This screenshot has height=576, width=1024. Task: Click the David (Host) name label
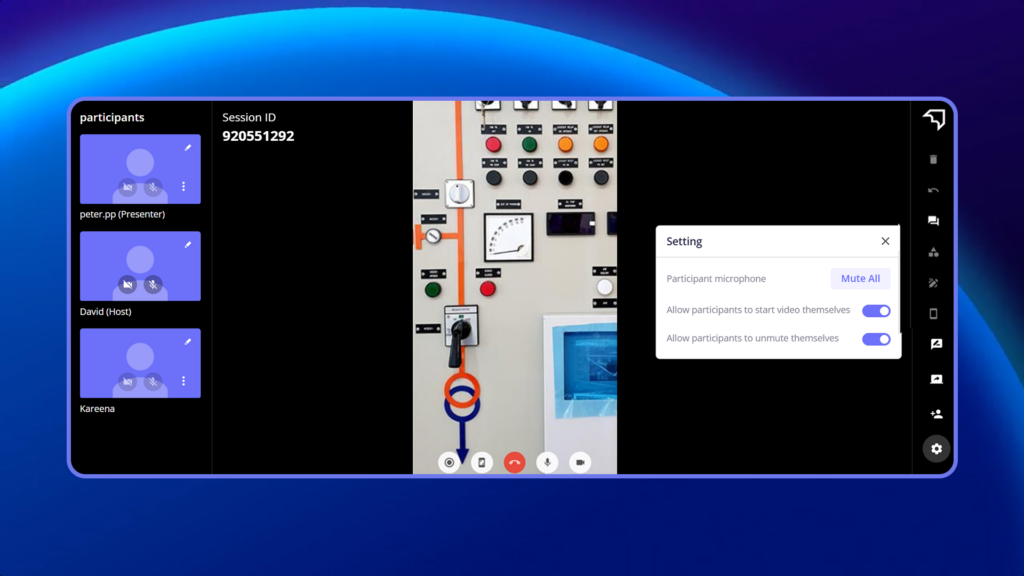pos(105,312)
